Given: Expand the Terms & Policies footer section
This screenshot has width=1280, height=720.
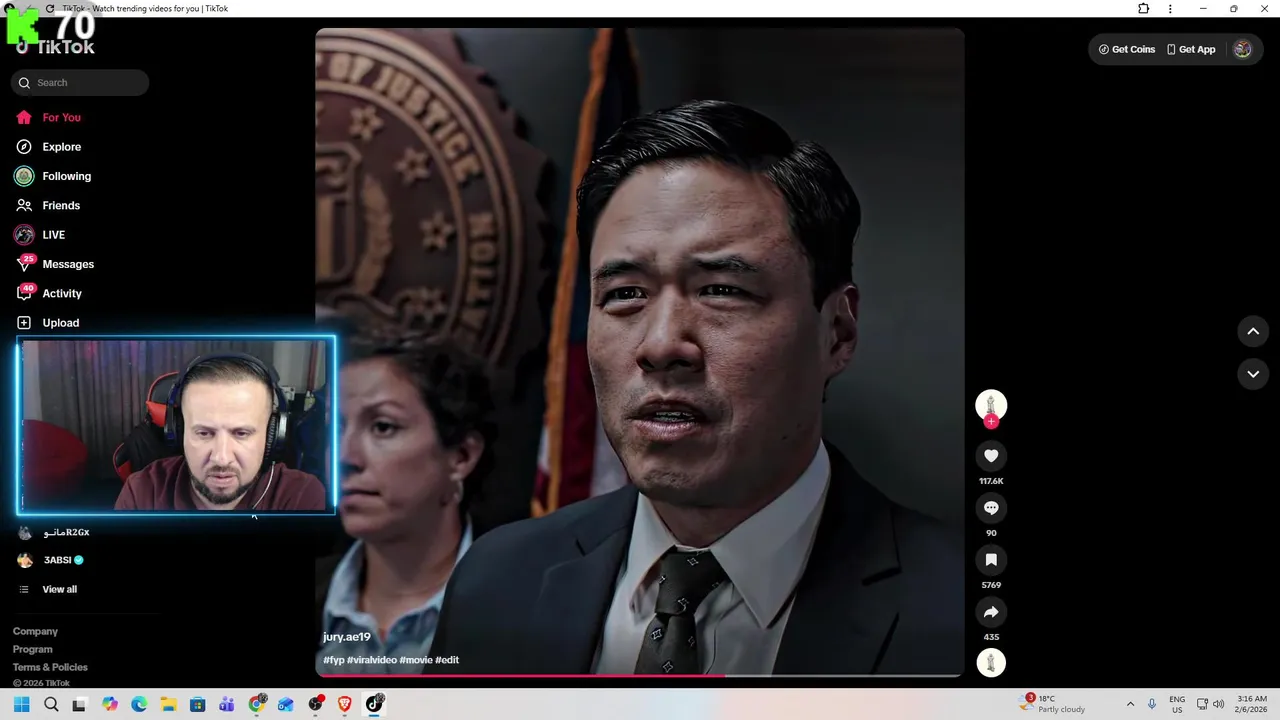Looking at the screenshot, I should [50, 667].
